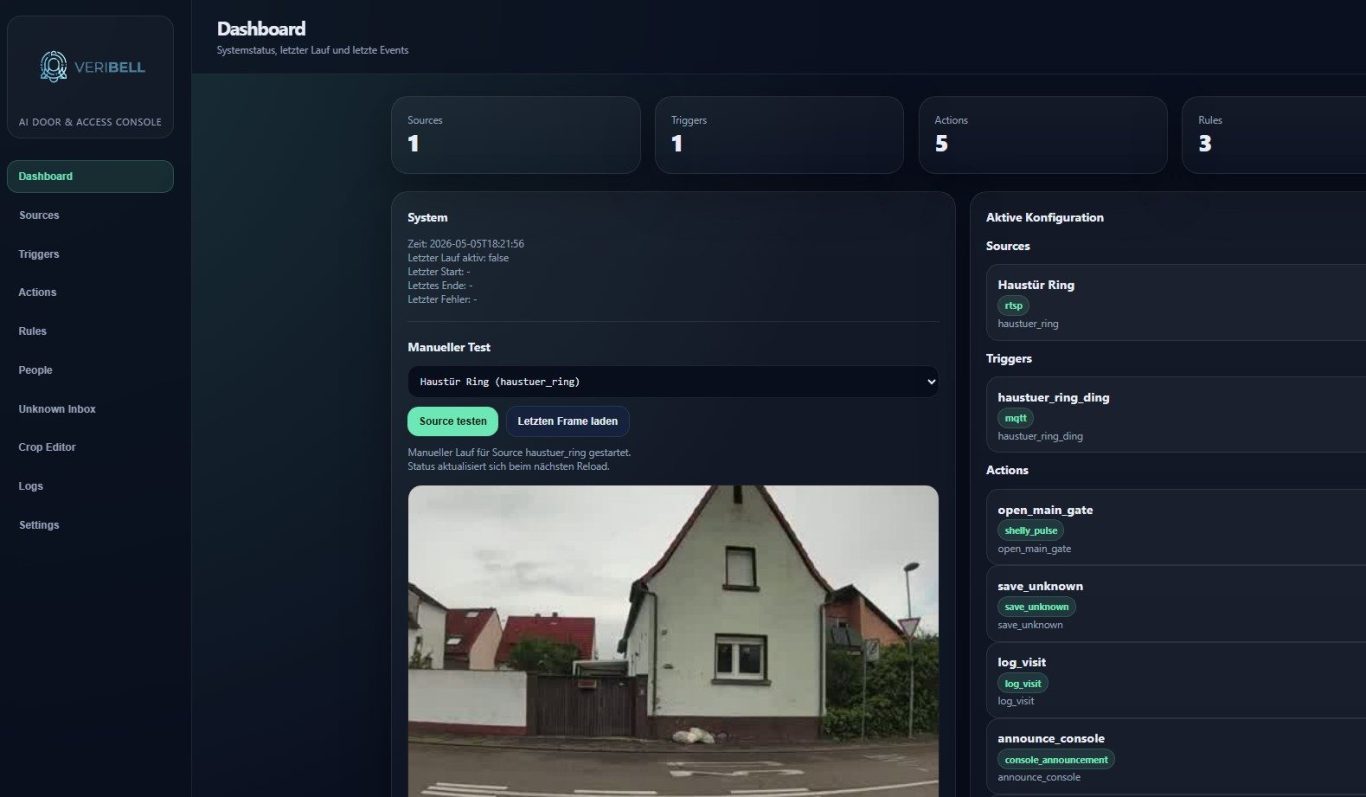This screenshot has width=1366, height=797.
Task: Select the shelly_pulse badge on open_main_gate
Action: (x=1031, y=530)
